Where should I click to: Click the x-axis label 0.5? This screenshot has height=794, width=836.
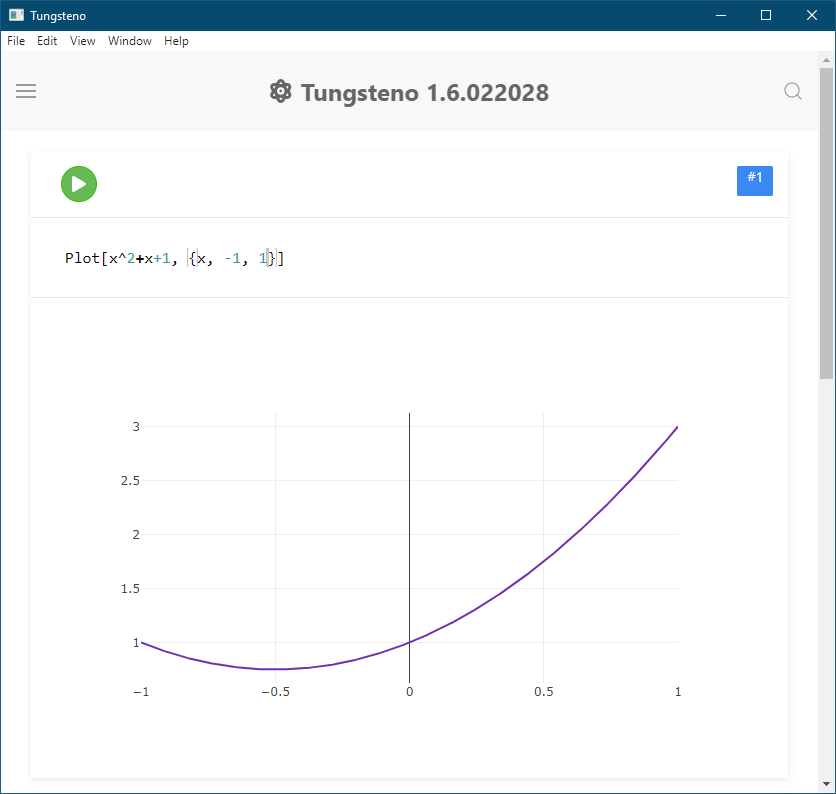[543, 692]
